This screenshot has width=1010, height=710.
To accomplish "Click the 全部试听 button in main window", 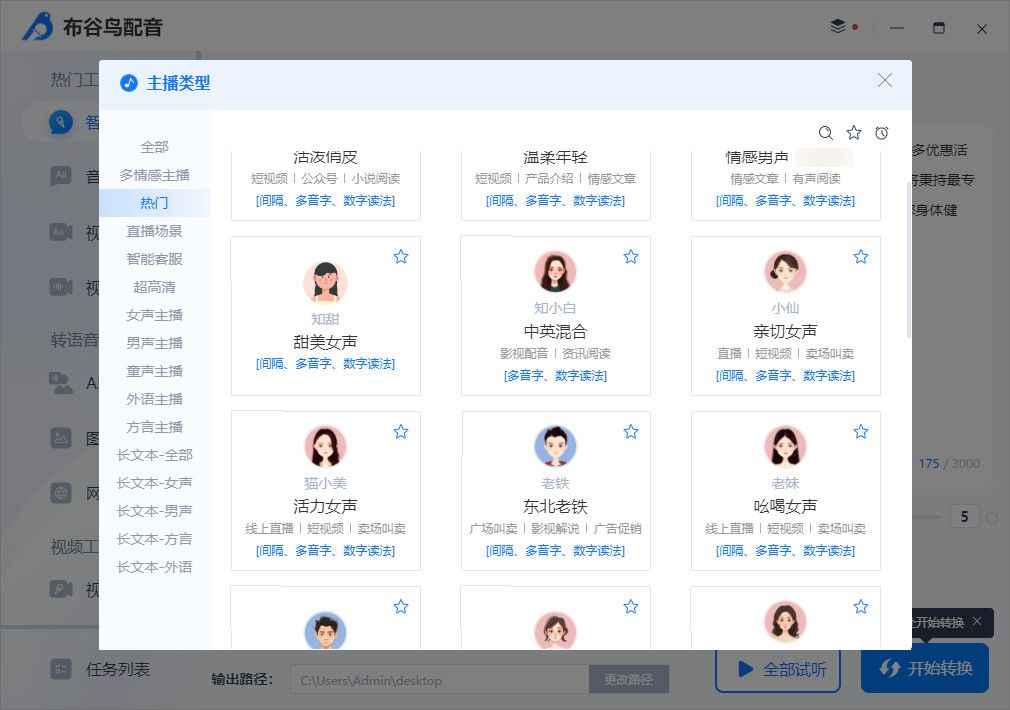I will click(777, 669).
